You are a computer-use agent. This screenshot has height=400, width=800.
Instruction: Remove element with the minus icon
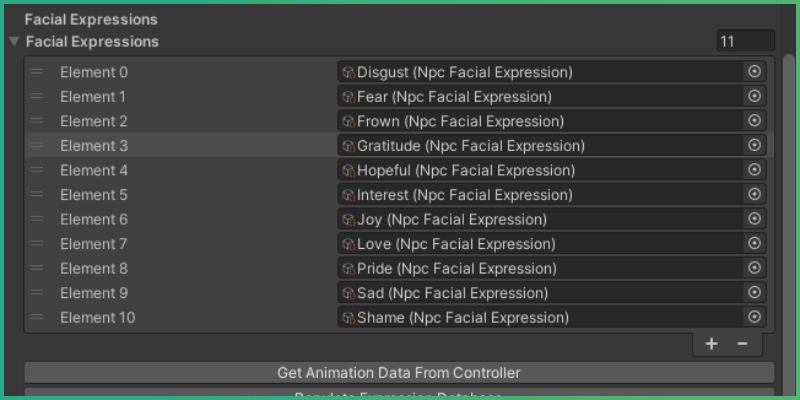click(x=742, y=344)
